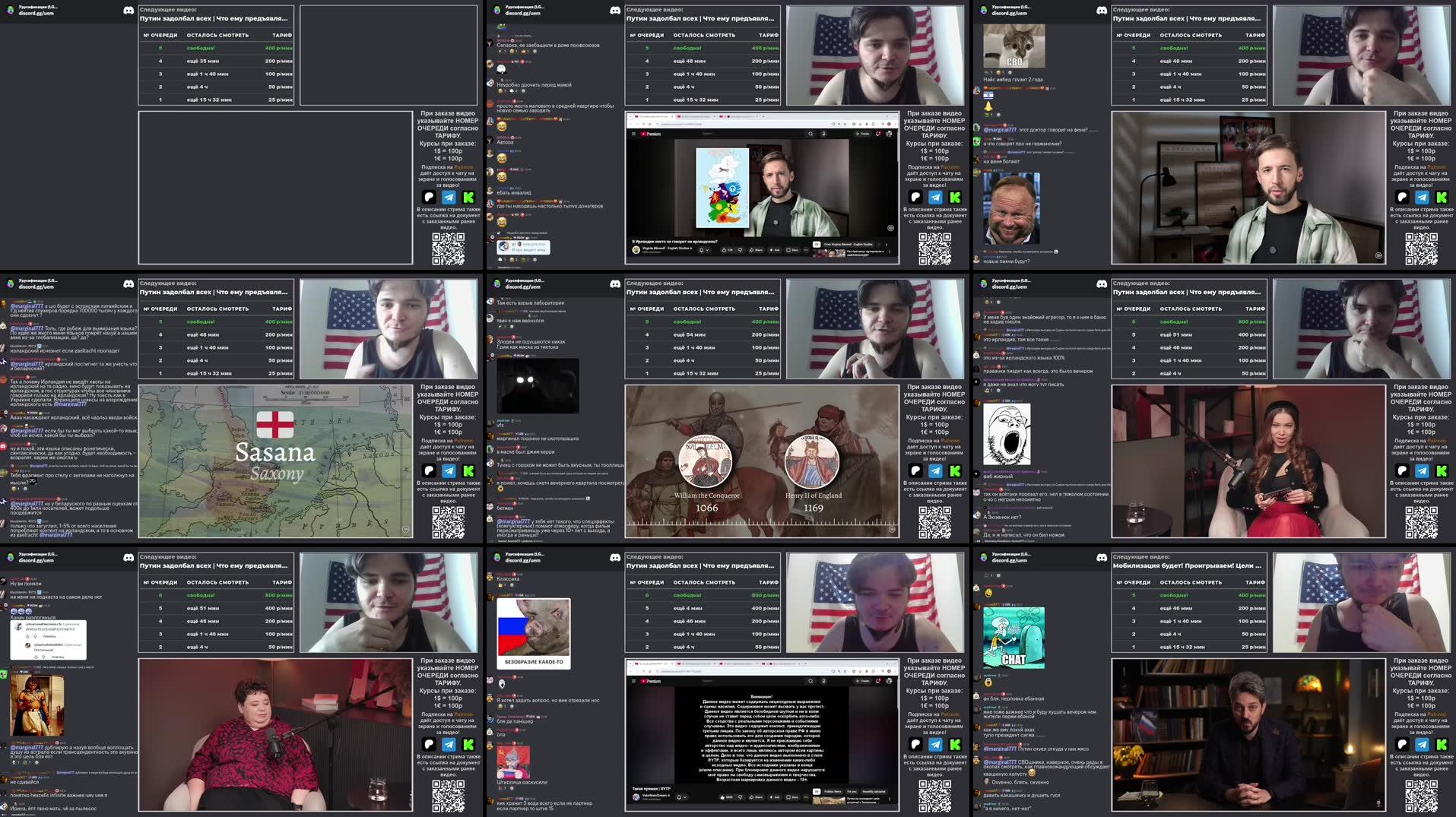Click chat message 'Классика'
Image resolution: width=1456 pixels, height=817 pixels.
tap(508, 579)
